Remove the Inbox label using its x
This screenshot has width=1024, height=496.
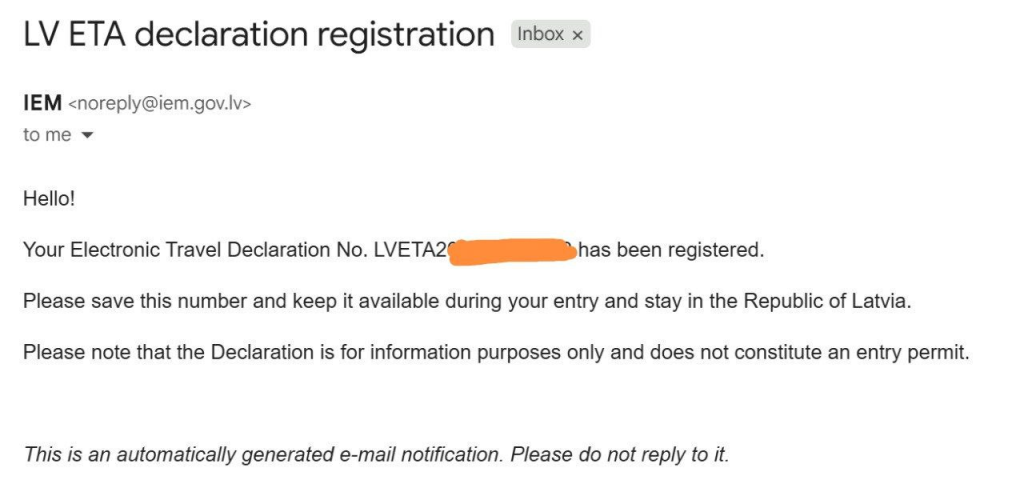(x=577, y=35)
